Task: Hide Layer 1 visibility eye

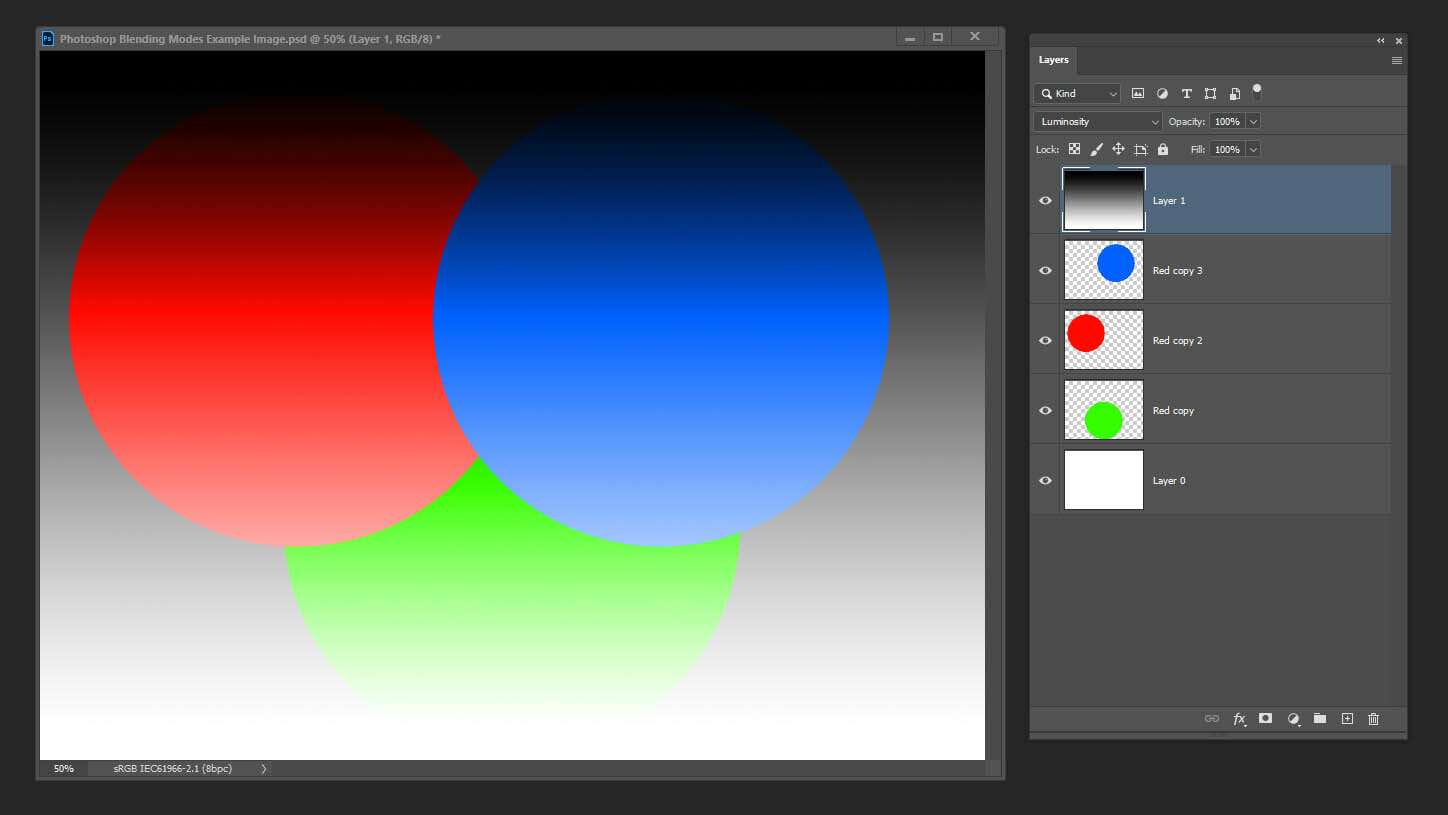Action: tap(1045, 200)
